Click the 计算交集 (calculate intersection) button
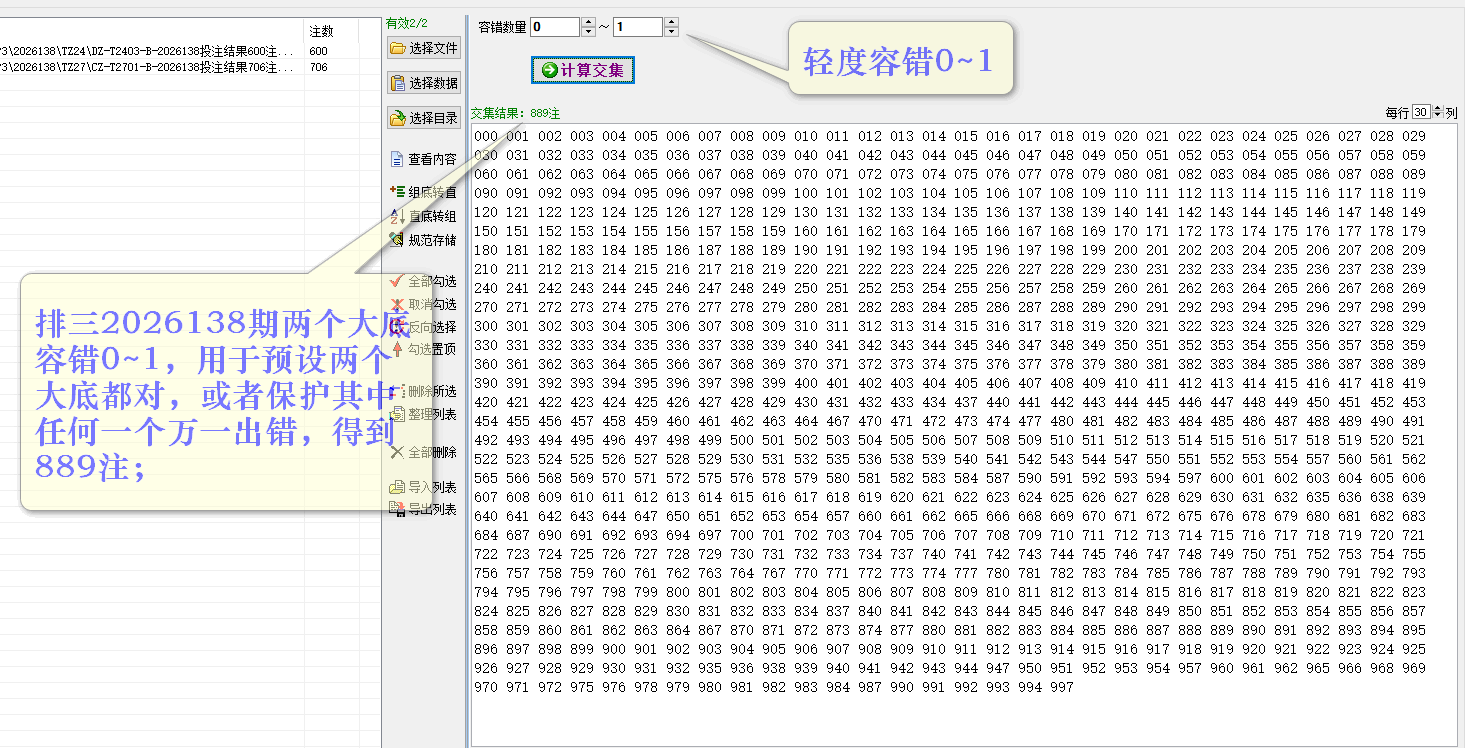 coord(582,70)
